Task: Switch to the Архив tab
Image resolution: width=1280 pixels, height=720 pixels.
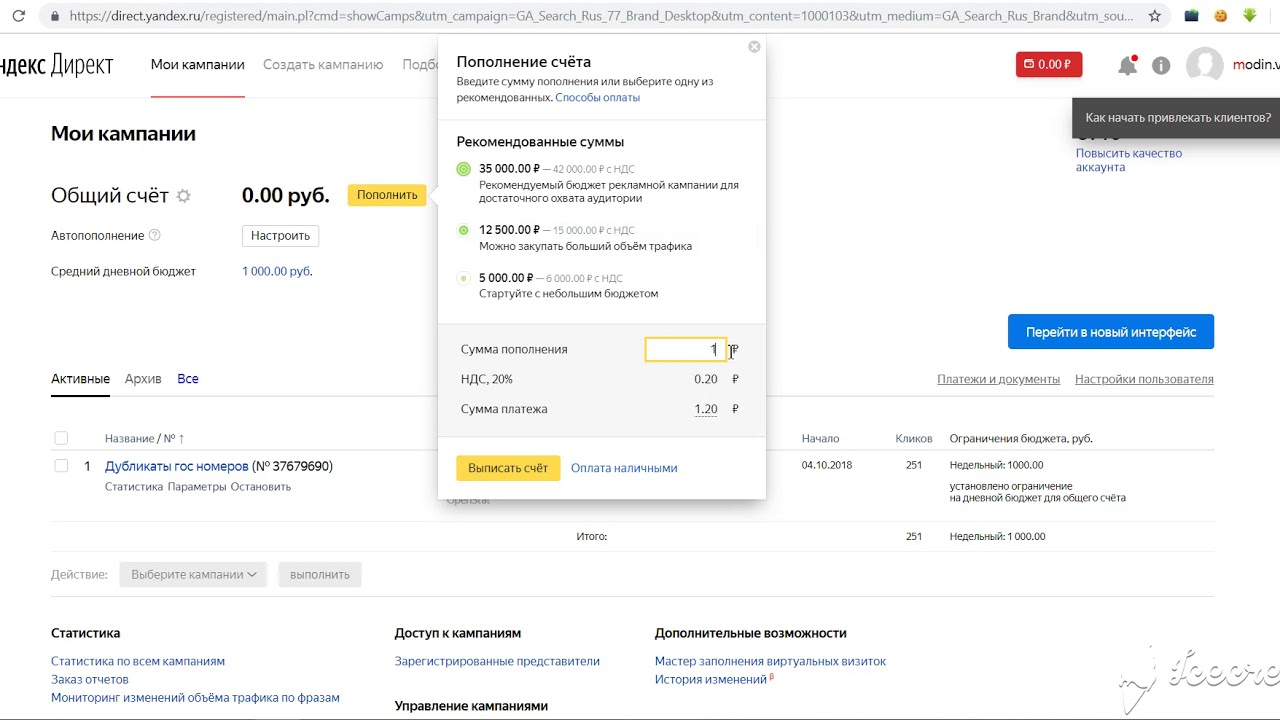Action: pos(143,379)
